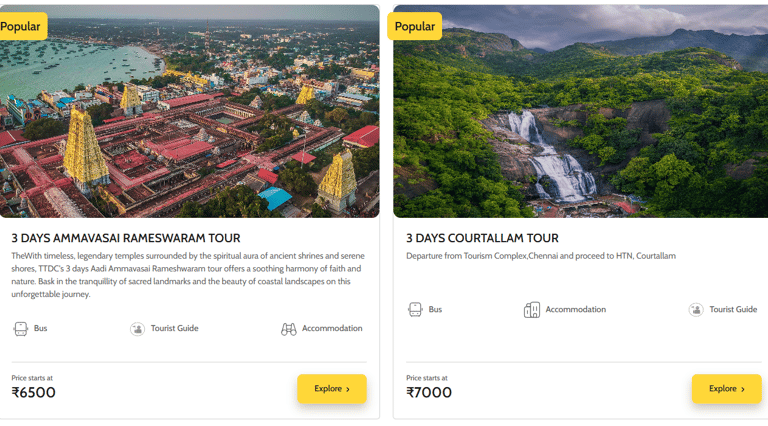Open the 3 DAYS AMMAVASAI RAMESWARAM TOUR title
The image size is (768, 426).
click(x=126, y=238)
